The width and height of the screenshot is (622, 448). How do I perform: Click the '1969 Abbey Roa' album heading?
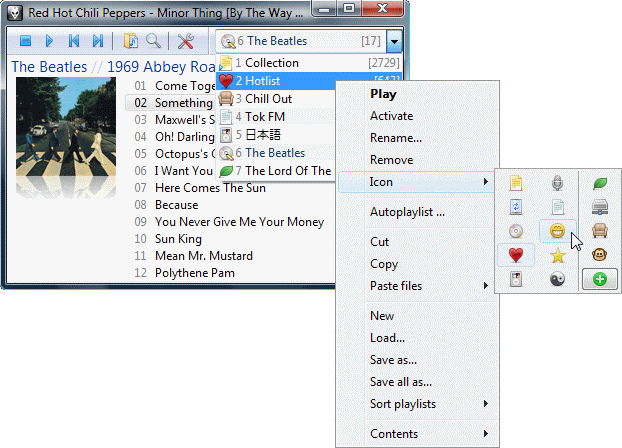161,67
